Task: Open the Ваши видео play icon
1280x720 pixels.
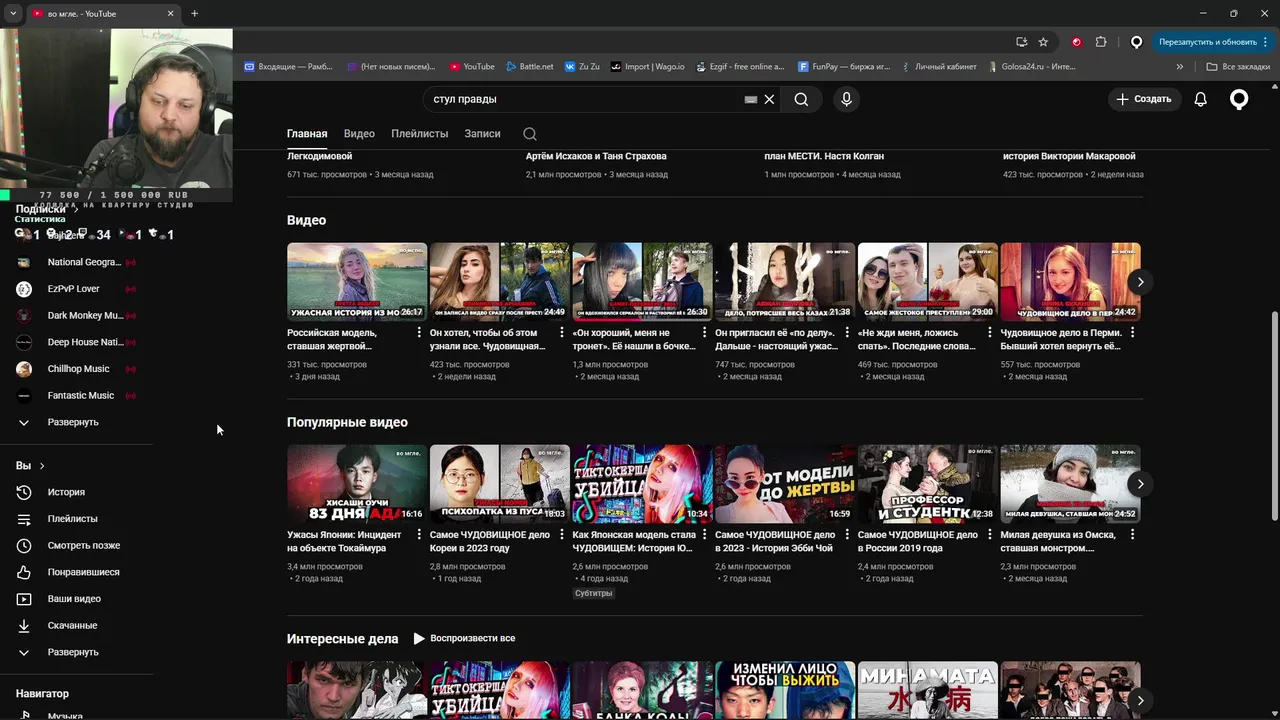Action: pos(24,599)
